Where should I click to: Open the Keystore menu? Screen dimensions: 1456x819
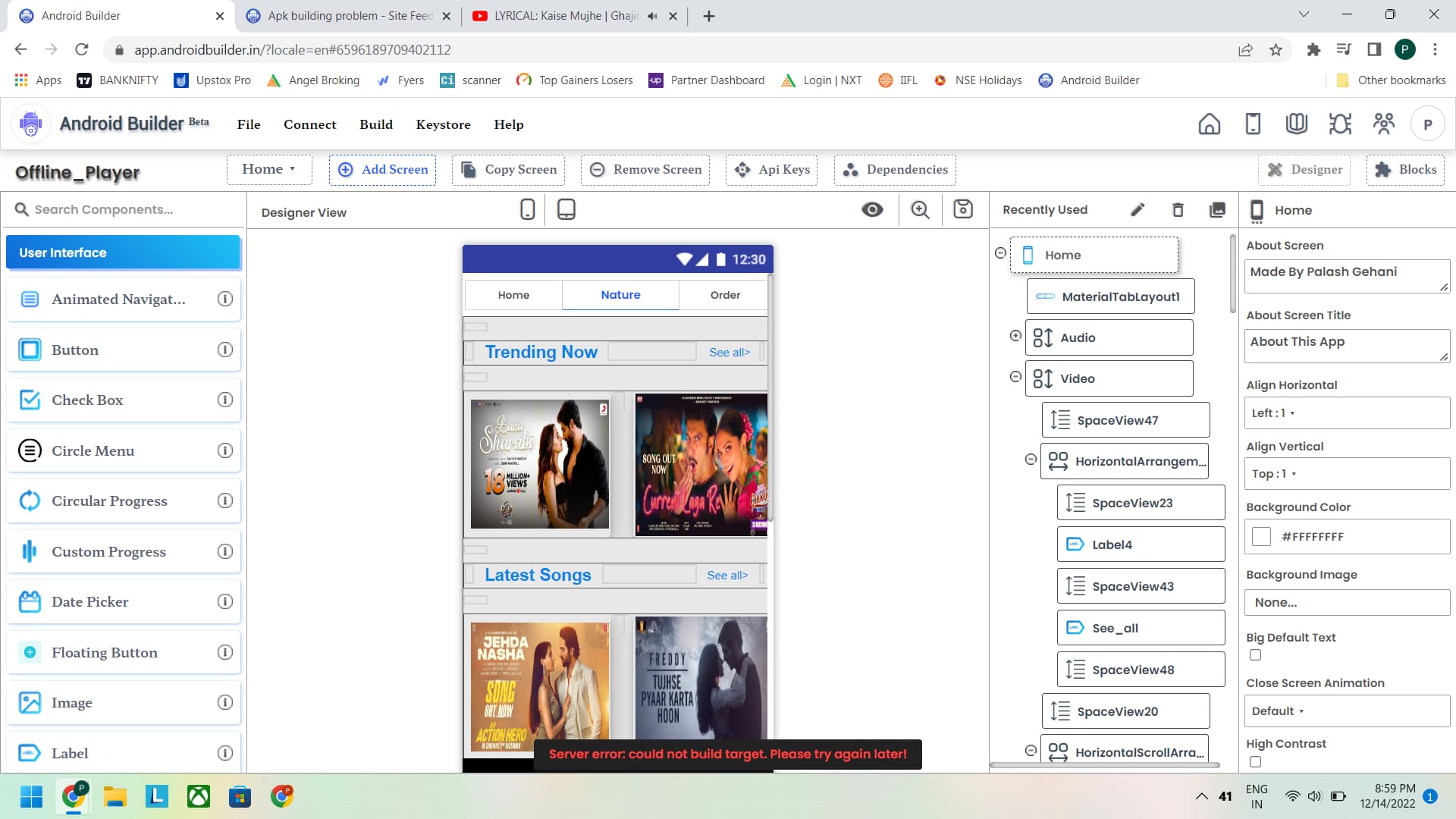(443, 124)
